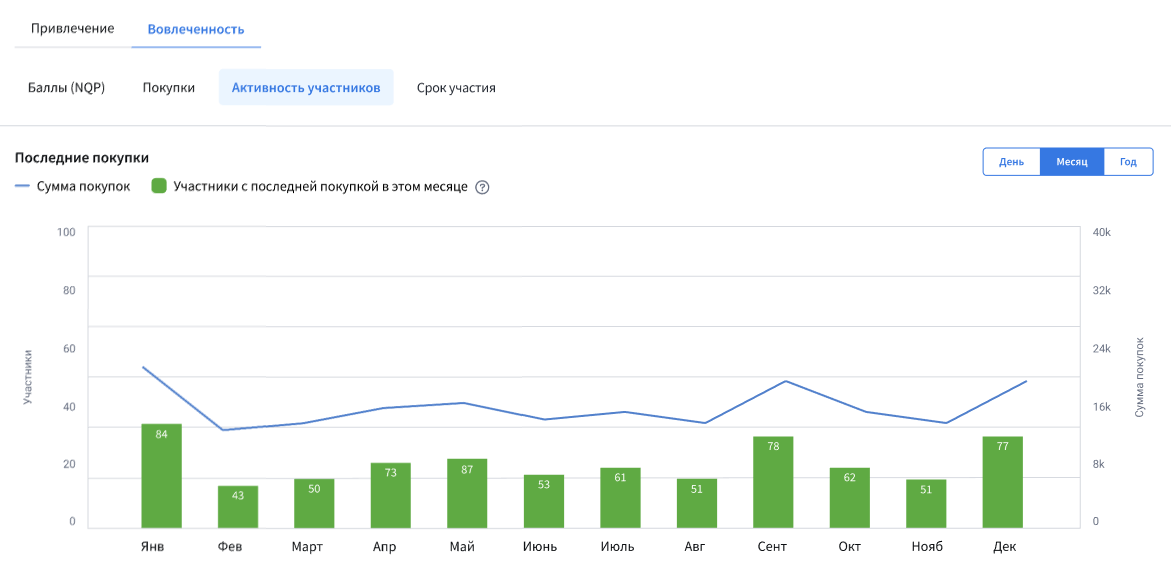This screenshot has width=1171, height=568.
Task: Toggle the Сумма покупок line legend
Action: pyautogui.click(x=73, y=186)
